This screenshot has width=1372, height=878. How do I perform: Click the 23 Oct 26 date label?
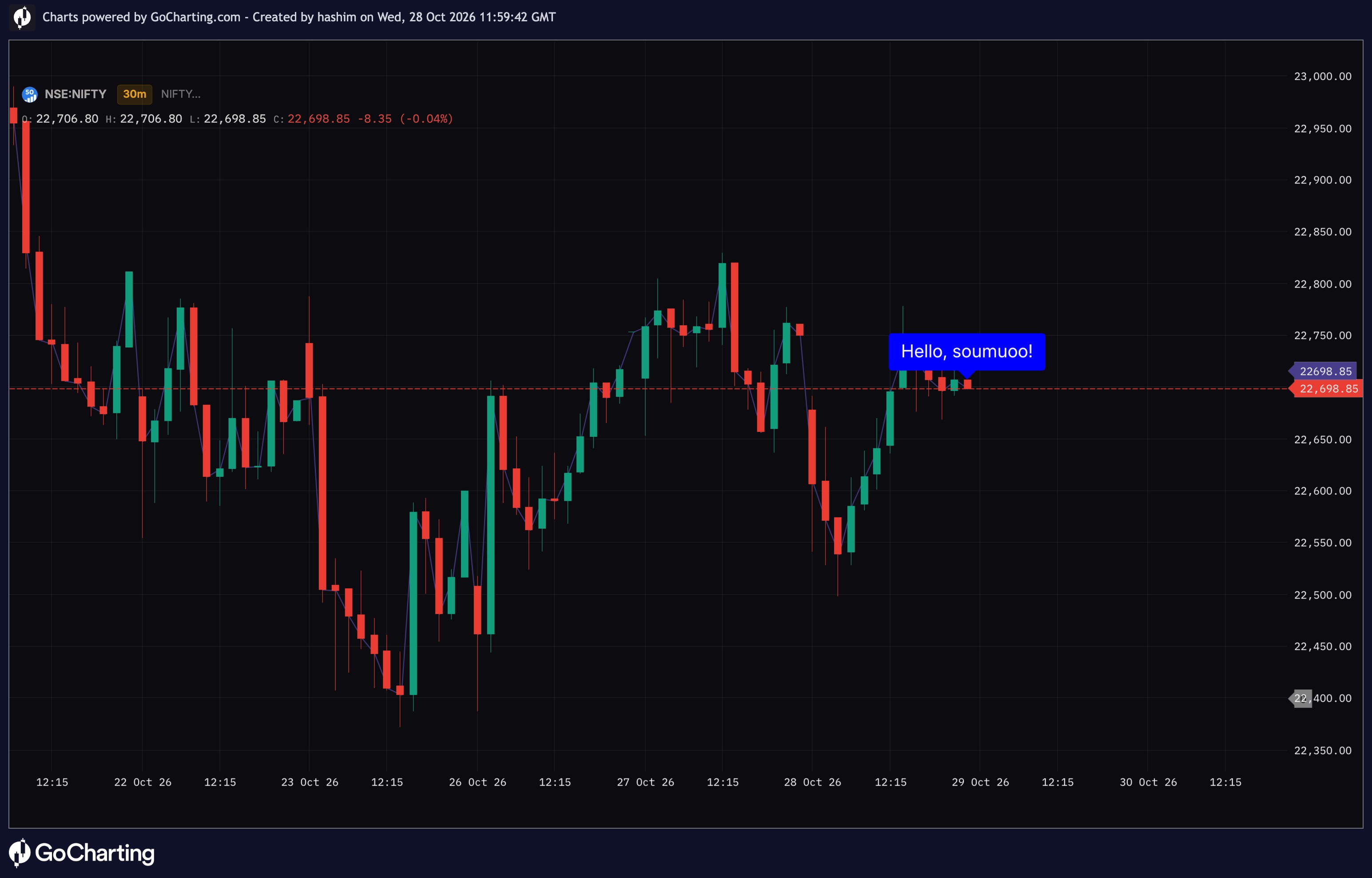310,782
